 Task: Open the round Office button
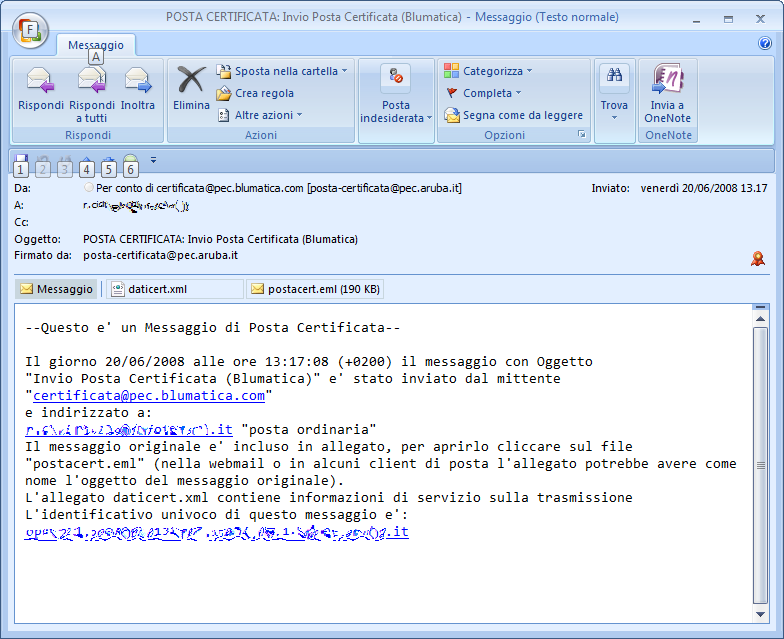click(x=30, y=27)
